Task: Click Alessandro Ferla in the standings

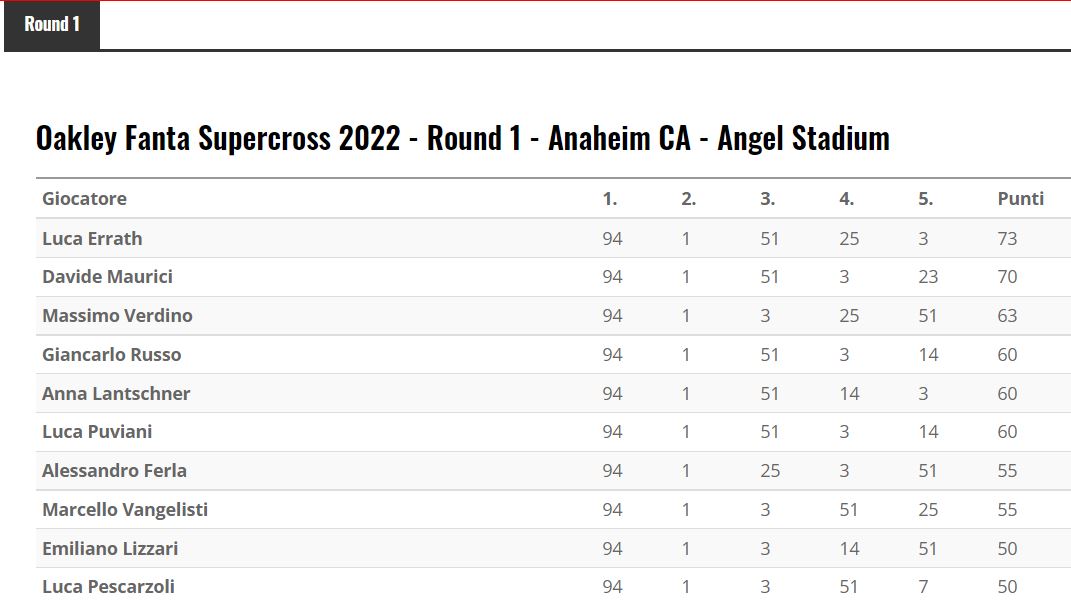Action: click(114, 471)
